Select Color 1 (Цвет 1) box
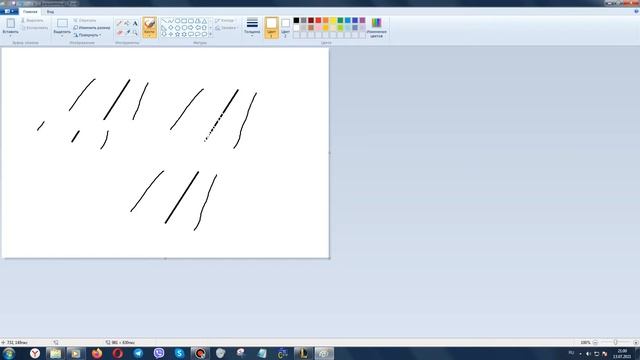The height and width of the screenshot is (360, 640). (271, 27)
